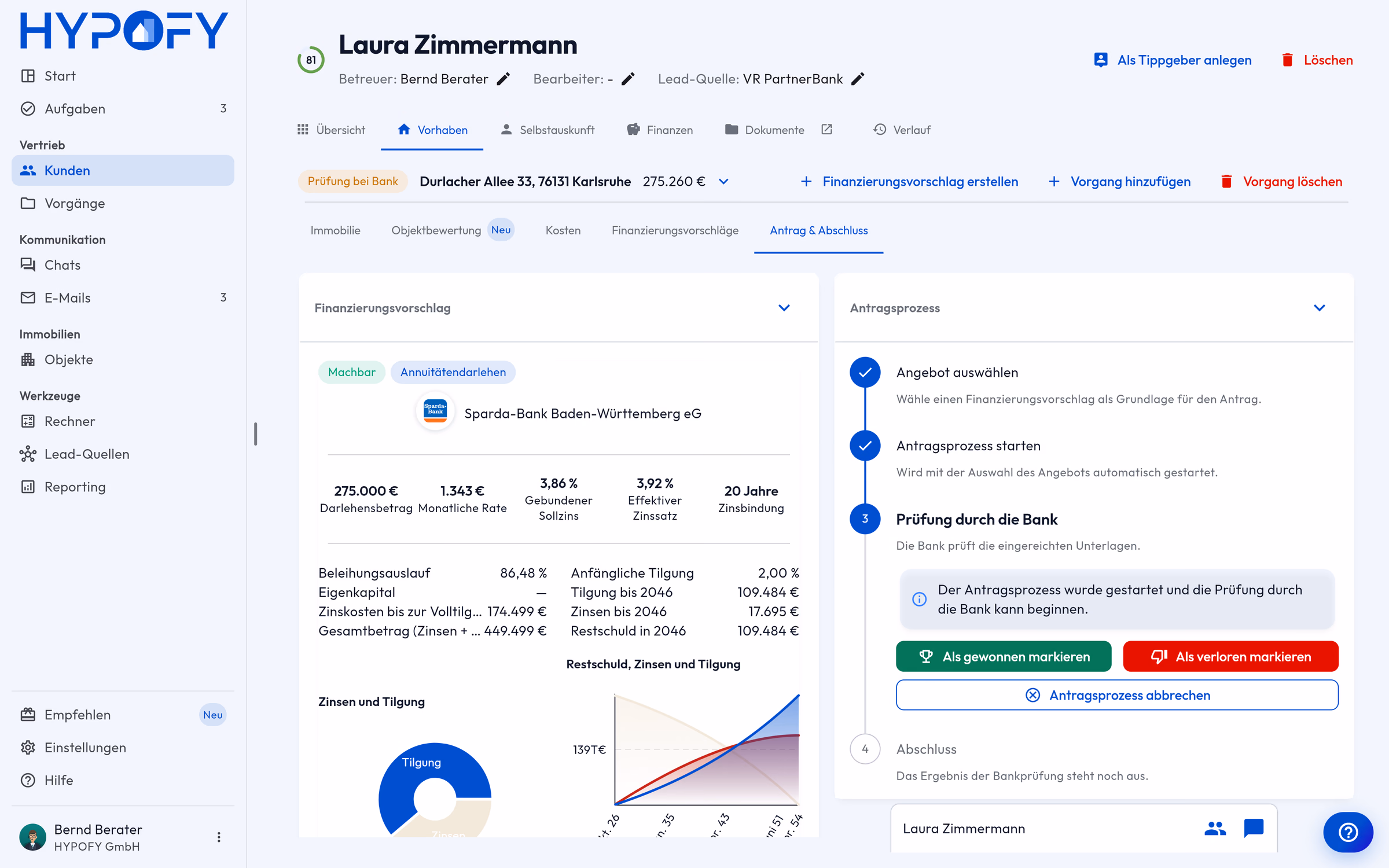Go to Kunden section
The height and width of the screenshot is (868, 1389).
pyautogui.click(x=123, y=170)
